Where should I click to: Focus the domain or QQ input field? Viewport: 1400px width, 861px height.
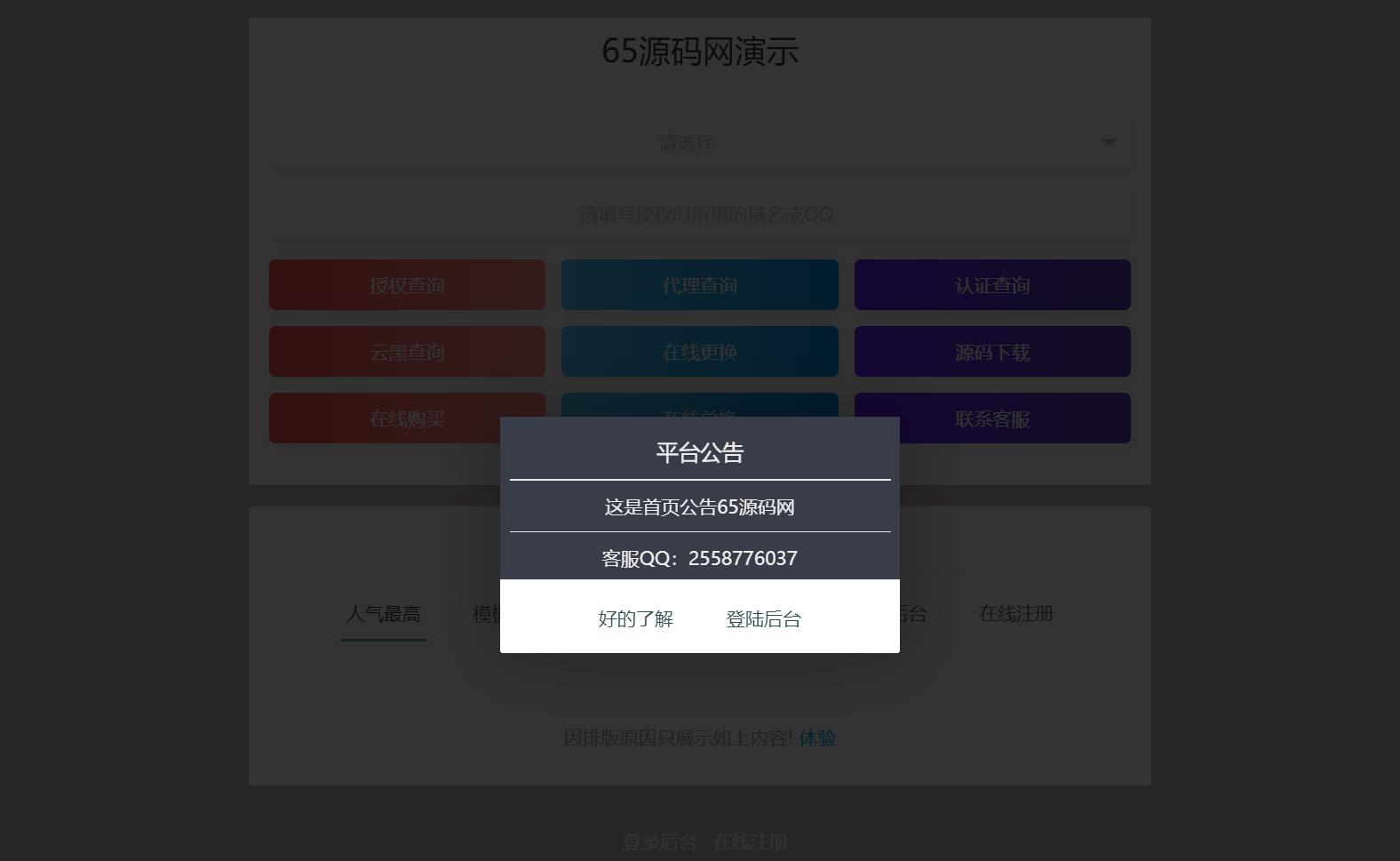click(x=700, y=214)
